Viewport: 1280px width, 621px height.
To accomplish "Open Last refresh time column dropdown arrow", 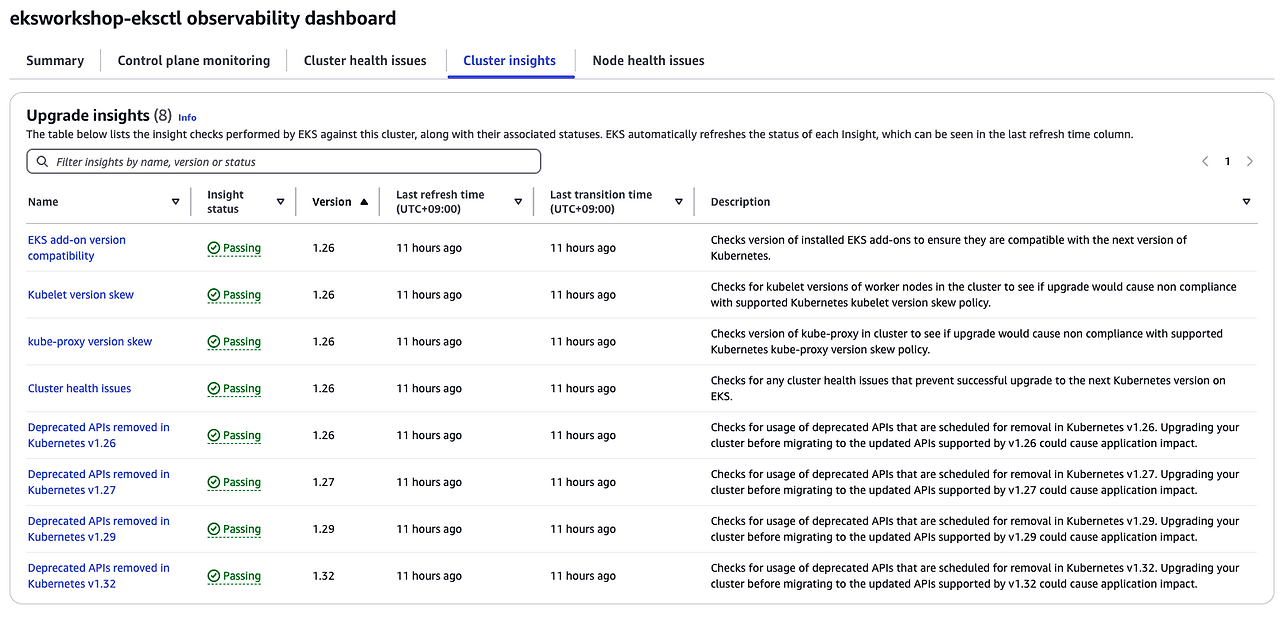I will click(x=518, y=201).
